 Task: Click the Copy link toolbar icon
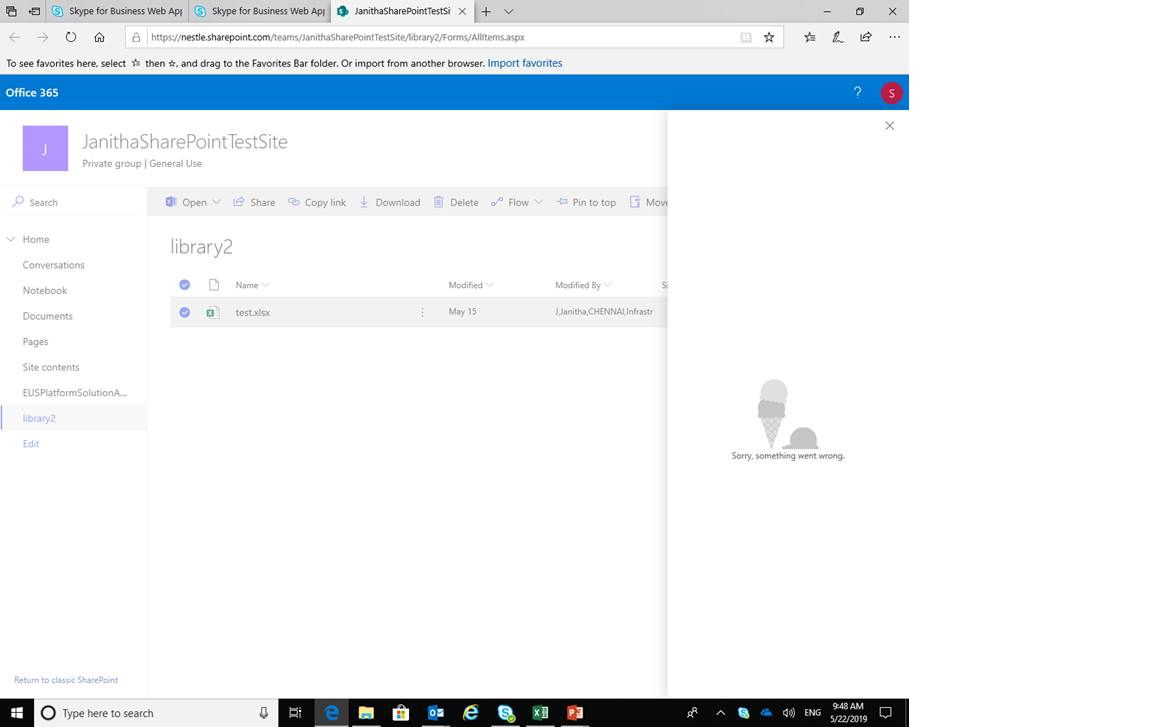[x=317, y=202]
